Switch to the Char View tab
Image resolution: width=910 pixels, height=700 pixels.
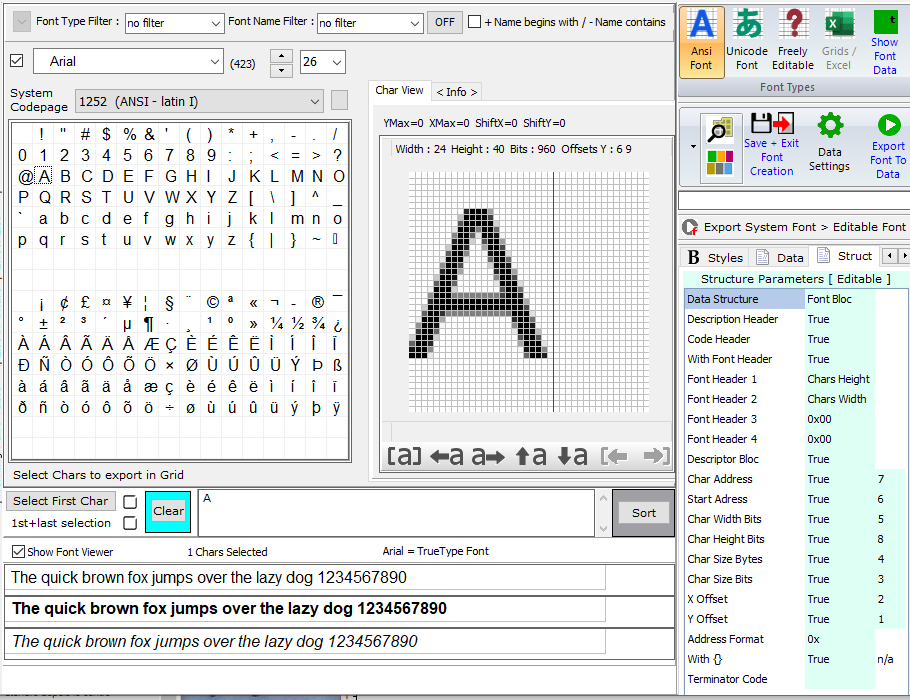tap(399, 91)
